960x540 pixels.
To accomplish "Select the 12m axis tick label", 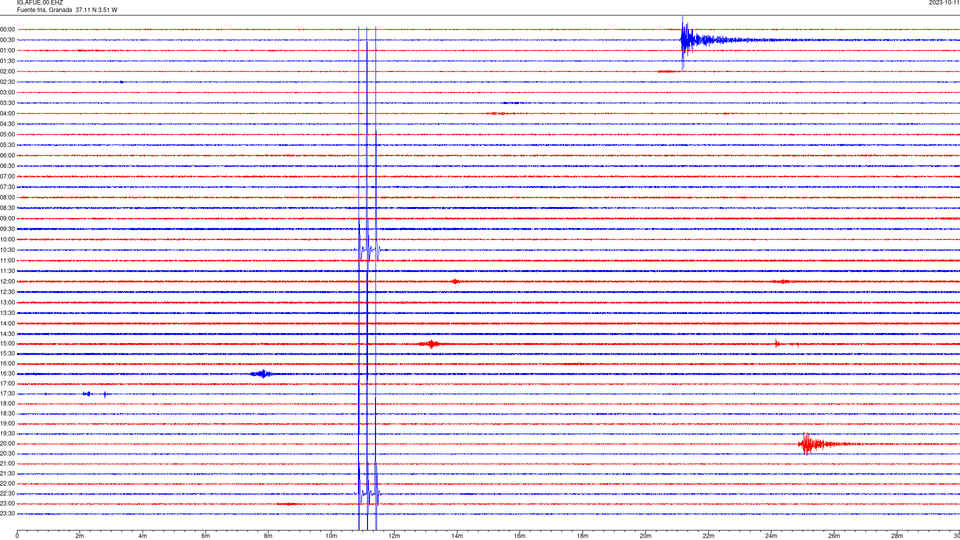I will pyautogui.click(x=394, y=536).
